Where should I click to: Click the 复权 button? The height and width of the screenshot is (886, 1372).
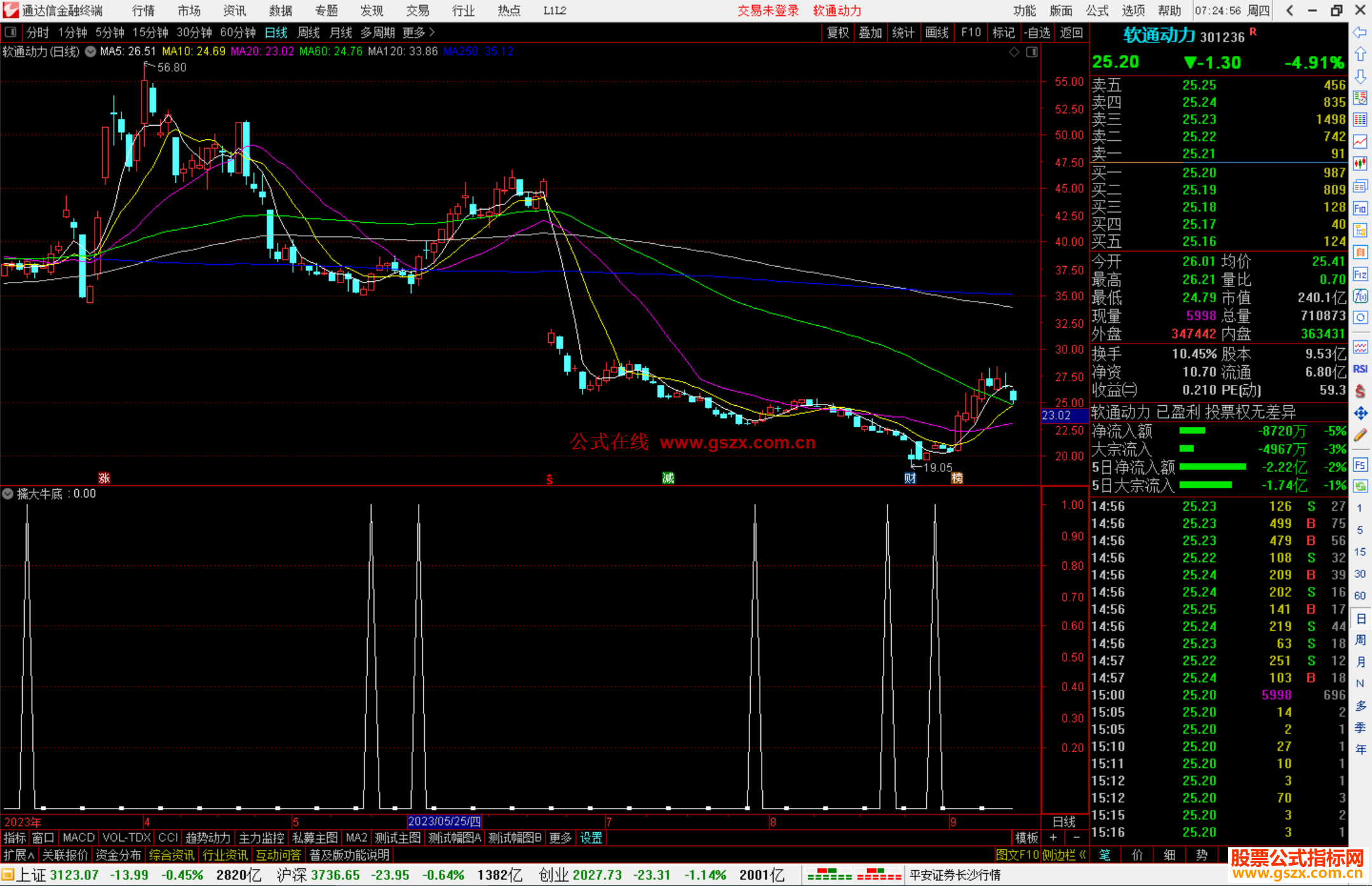[x=837, y=32]
